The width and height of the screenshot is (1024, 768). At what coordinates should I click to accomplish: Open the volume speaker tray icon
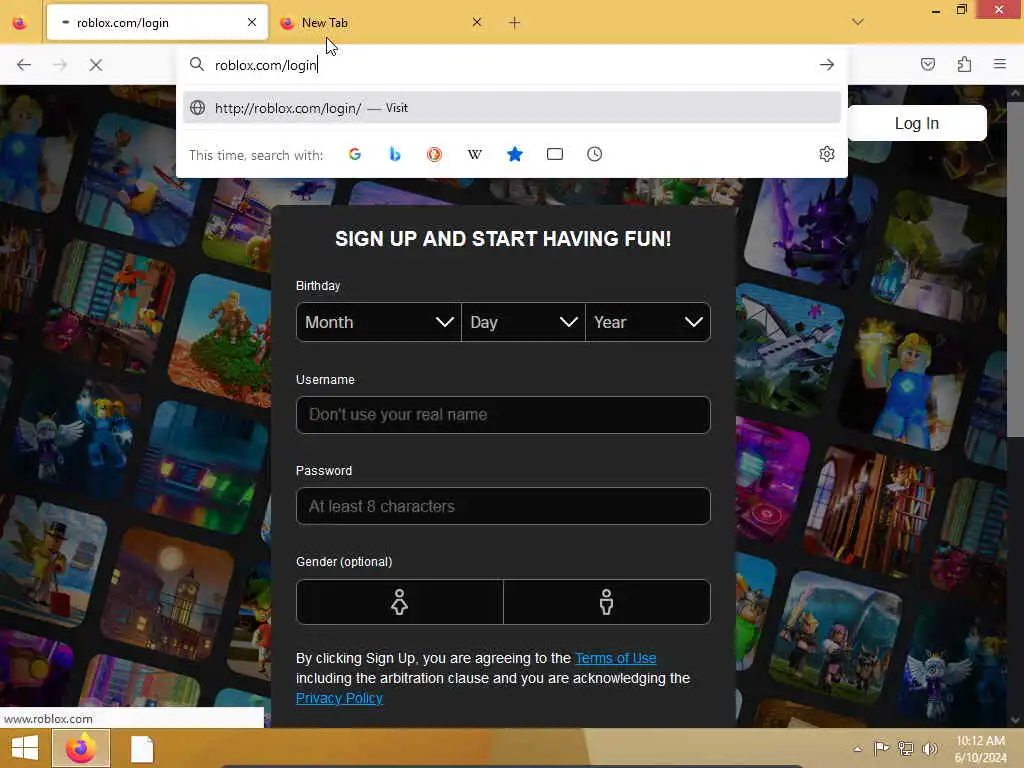929,748
